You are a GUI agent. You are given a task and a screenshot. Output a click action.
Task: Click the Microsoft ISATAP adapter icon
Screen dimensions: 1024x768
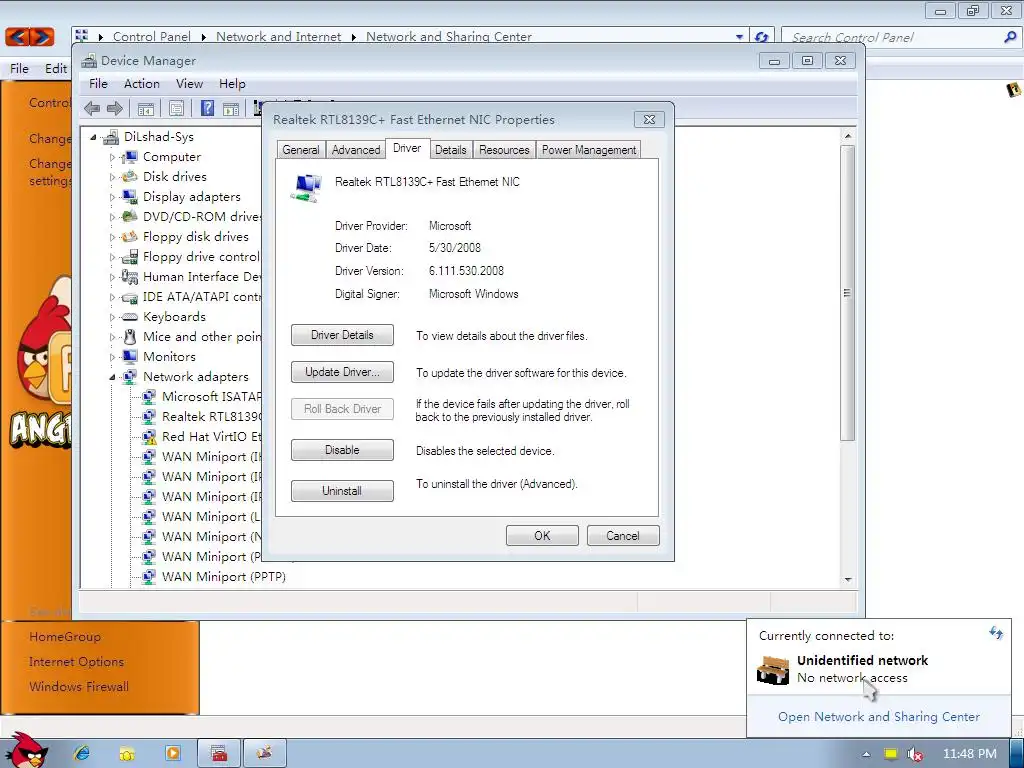click(149, 396)
